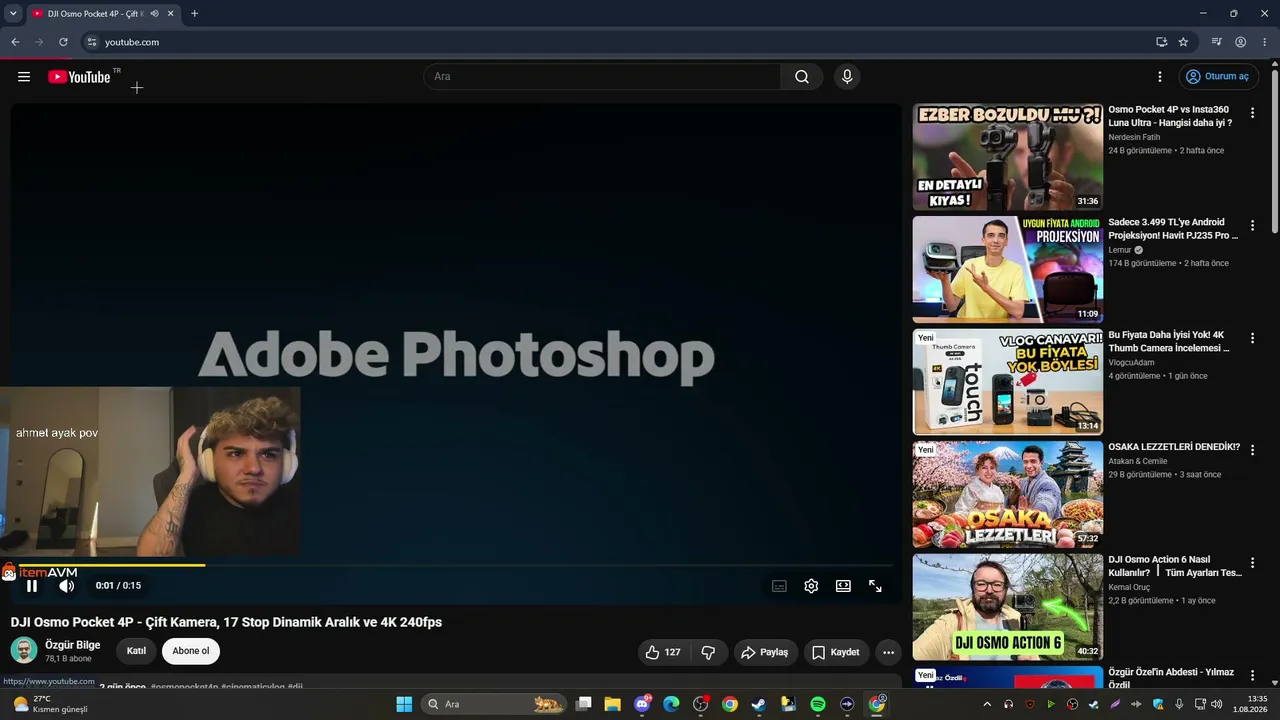This screenshot has height=720, width=1280.
Task: Sign in using the Oturum aç button
Action: click(1217, 77)
